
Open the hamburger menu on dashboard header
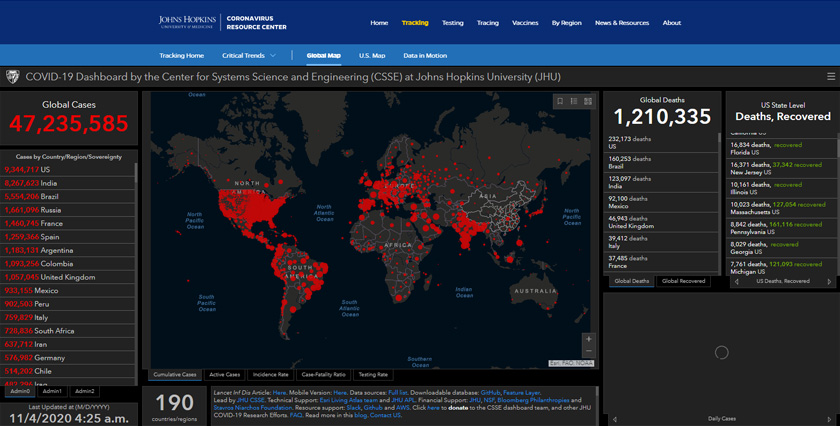831,76
